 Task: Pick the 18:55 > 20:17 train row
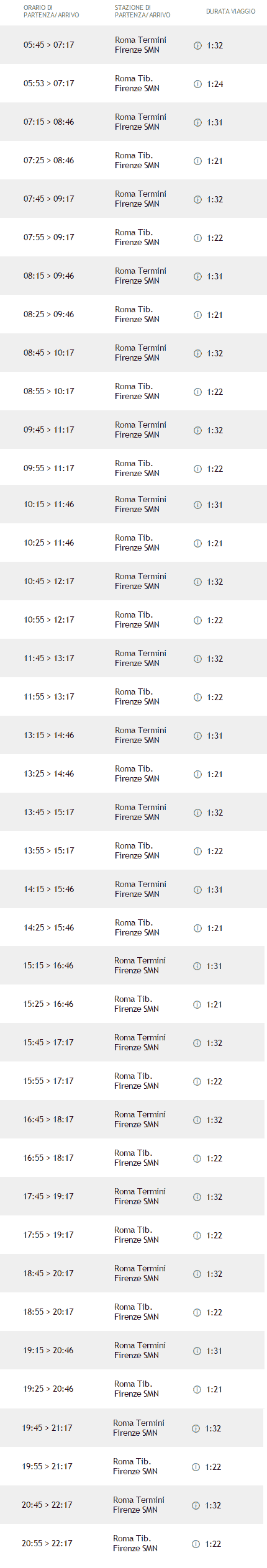pyautogui.click(x=132, y=1312)
